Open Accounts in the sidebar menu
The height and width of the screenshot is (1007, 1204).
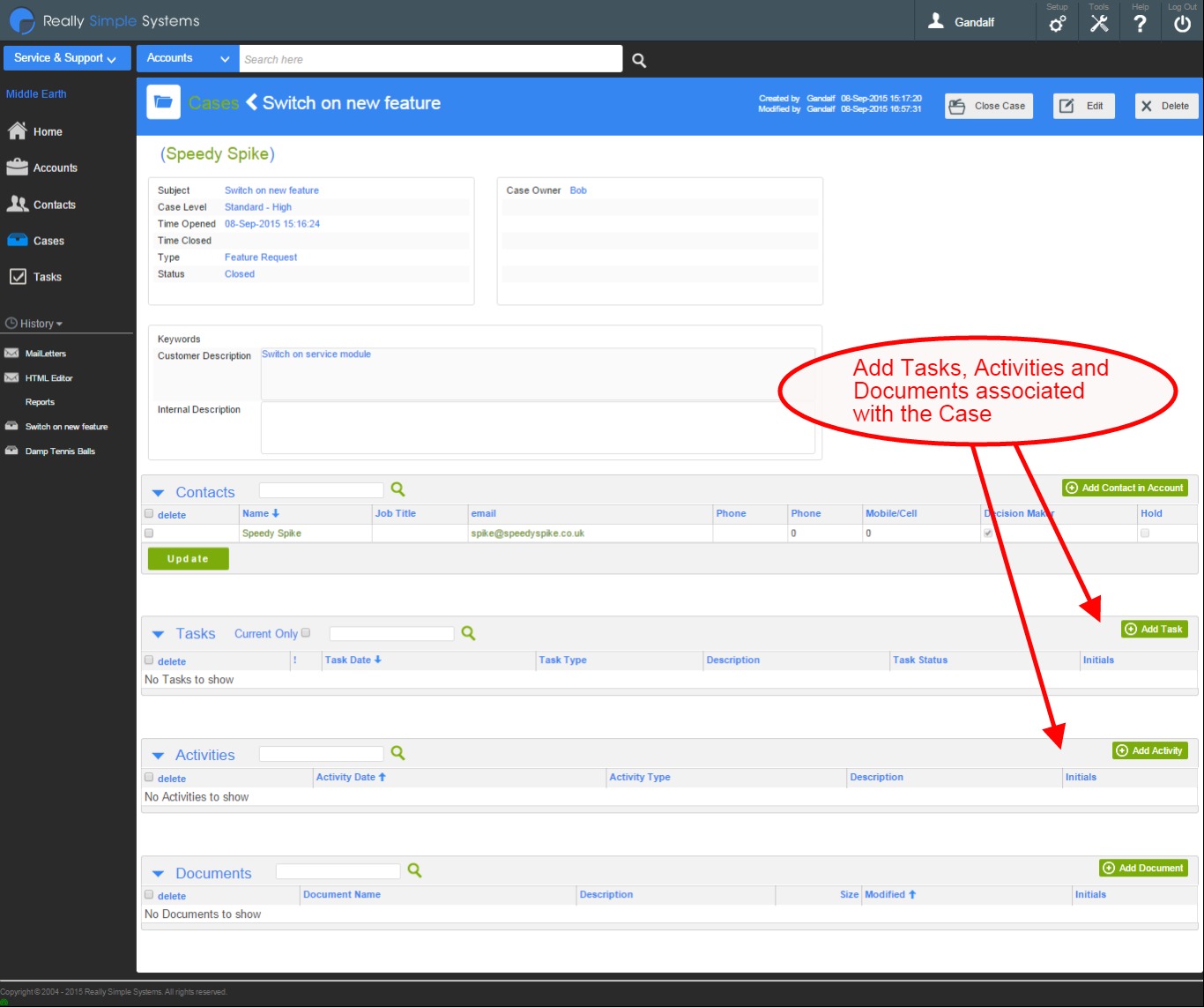[x=56, y=168]
